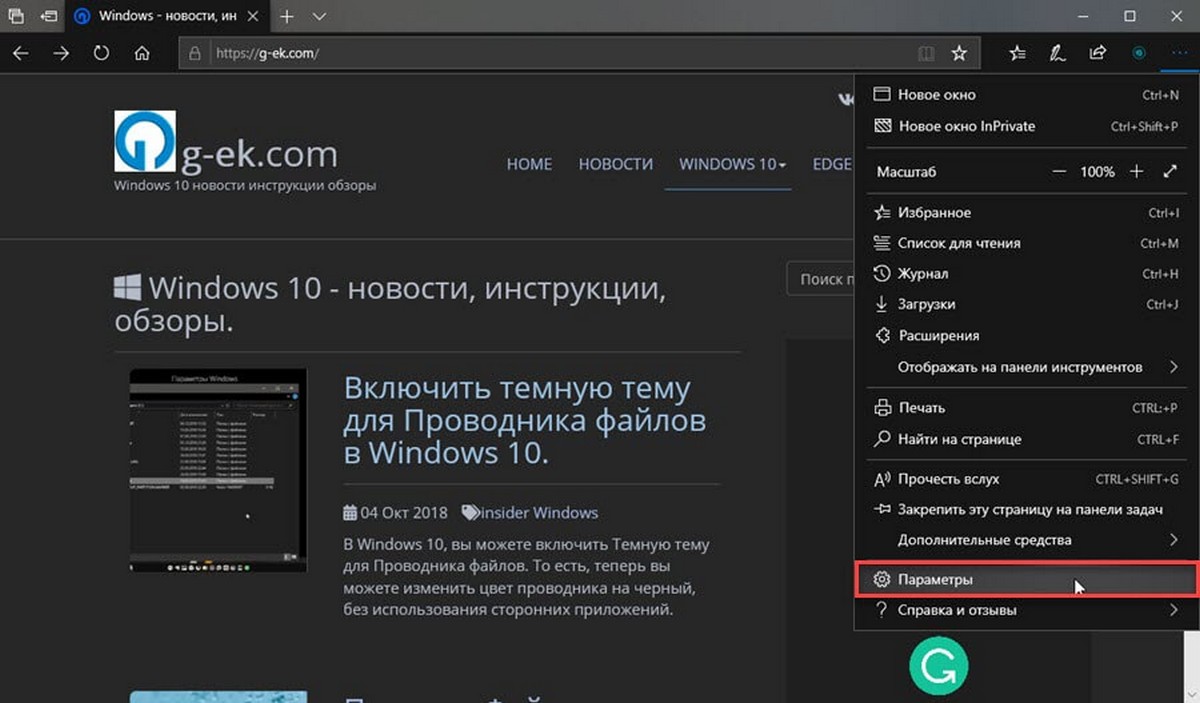The width and height of the screenshot is (1200, 703).
Task: Expand Справка и отзывы submenu
Action: tap(1026, 610)
